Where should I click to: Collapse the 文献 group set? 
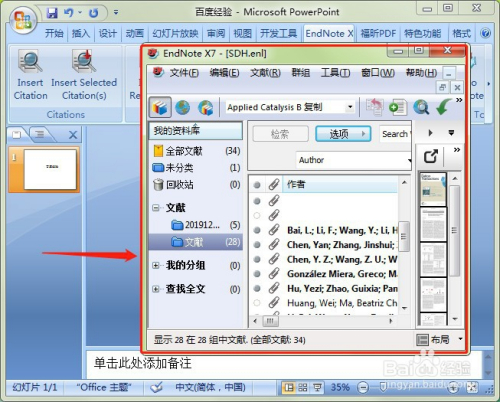pos(156,208)
